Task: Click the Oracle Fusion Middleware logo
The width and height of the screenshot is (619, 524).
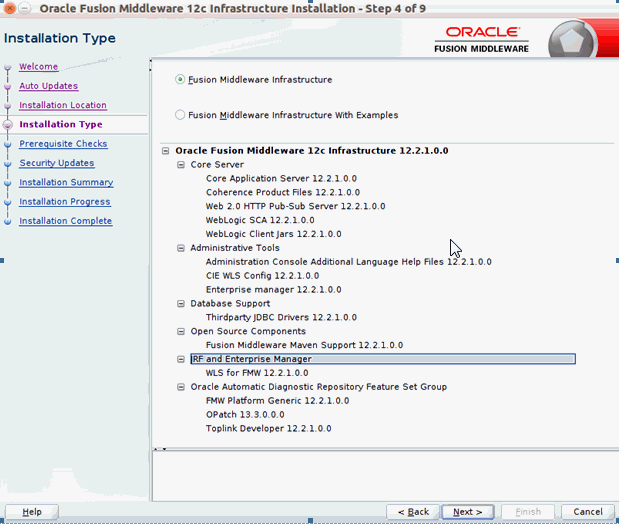Action: 481,40
